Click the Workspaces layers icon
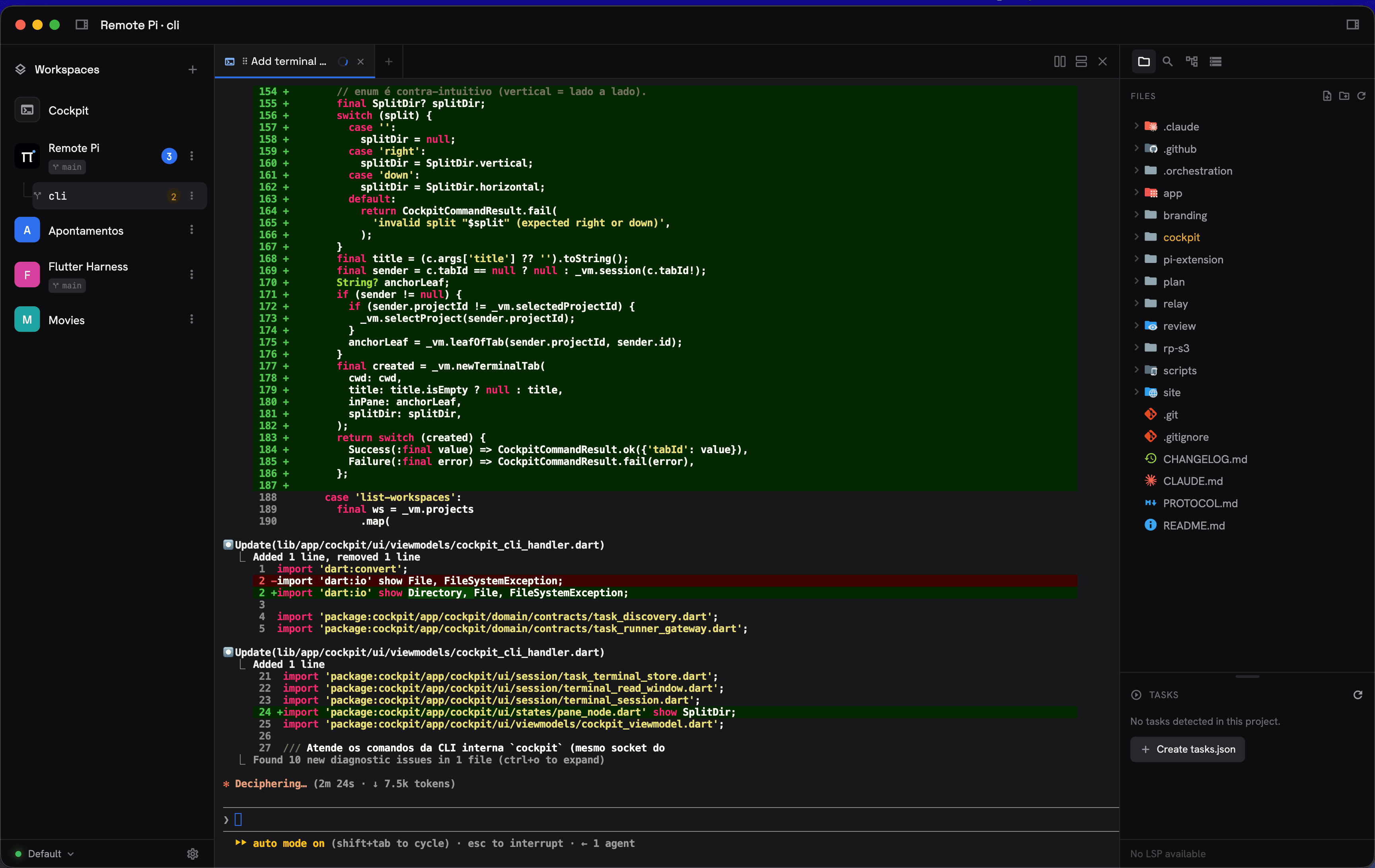Screen dimensions: 1375x868 21,69
